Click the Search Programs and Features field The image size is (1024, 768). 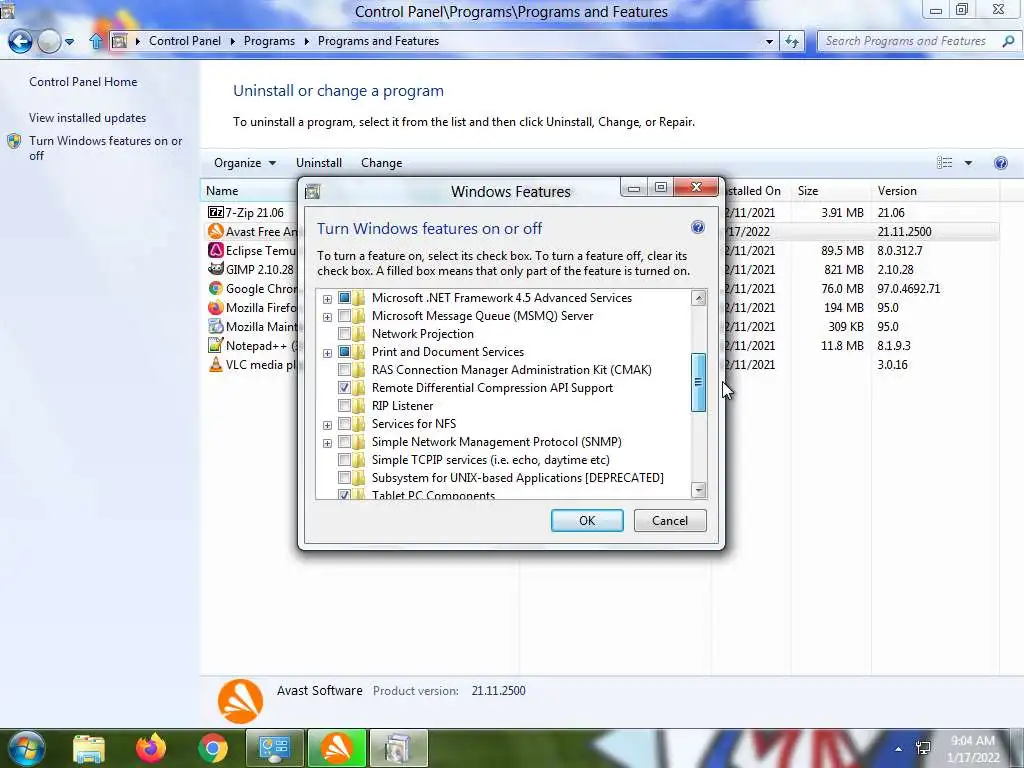[908, 41]
